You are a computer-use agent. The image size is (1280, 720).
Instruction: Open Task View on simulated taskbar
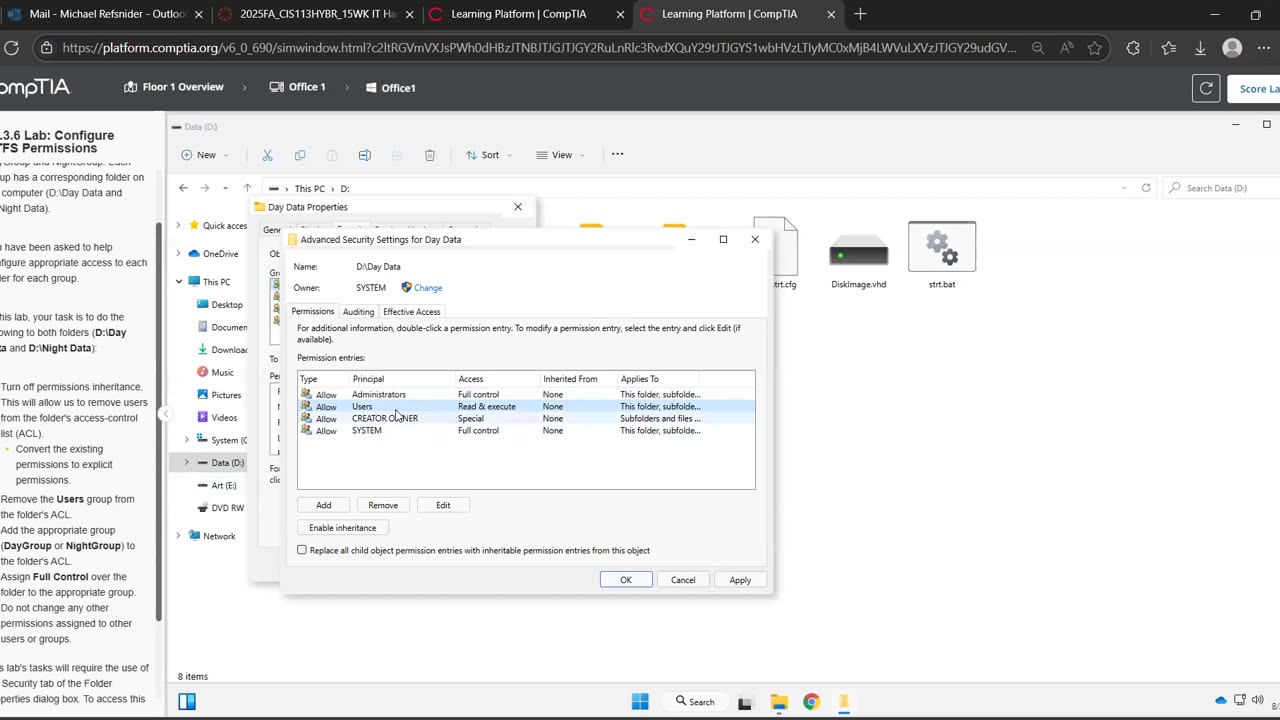click(744, 702)
